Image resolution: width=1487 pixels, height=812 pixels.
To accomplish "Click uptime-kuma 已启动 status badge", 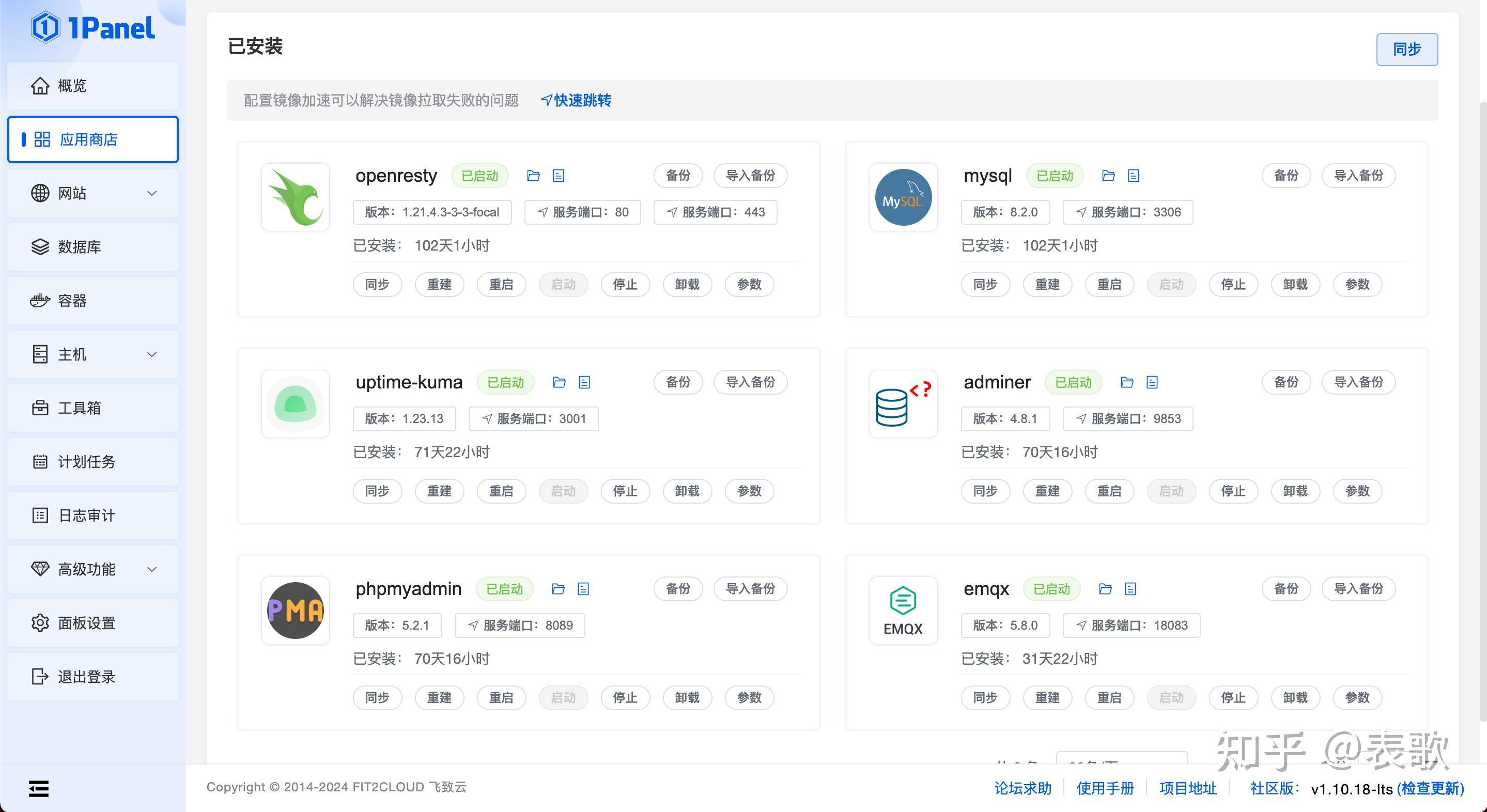I will [505, 382].
